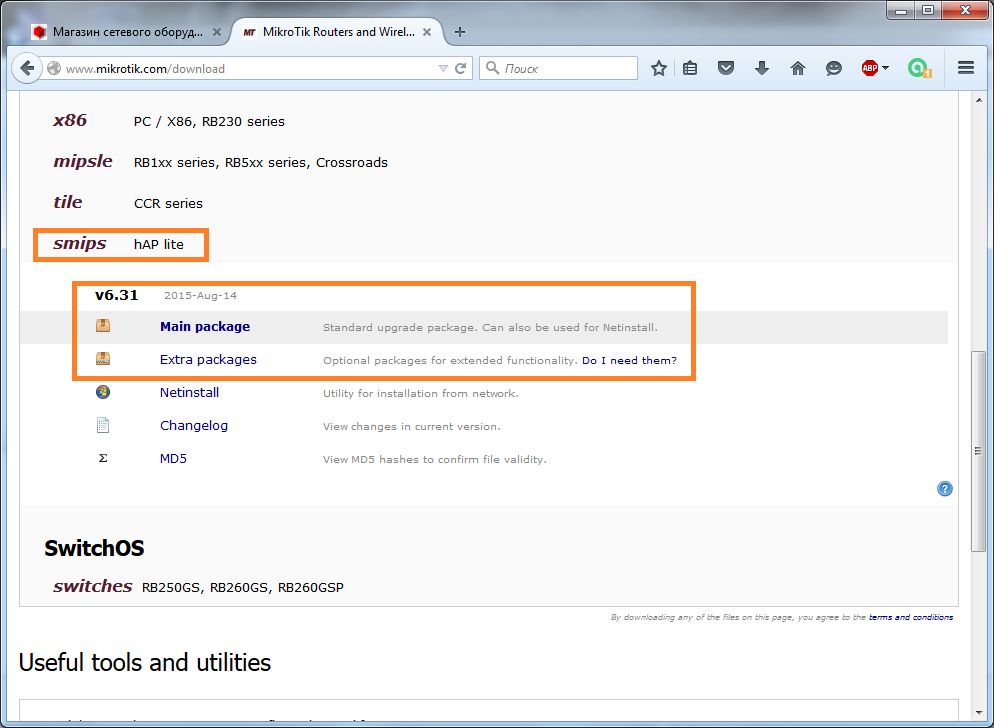Image resolution: width=994 pixels, height=728 pixels.
Task: Expand the tile CCR series section
Action: tap(68, 202)
